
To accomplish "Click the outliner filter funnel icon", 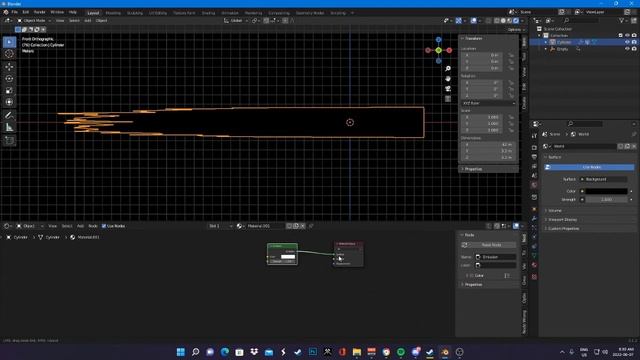I will (x=622, y=20).
